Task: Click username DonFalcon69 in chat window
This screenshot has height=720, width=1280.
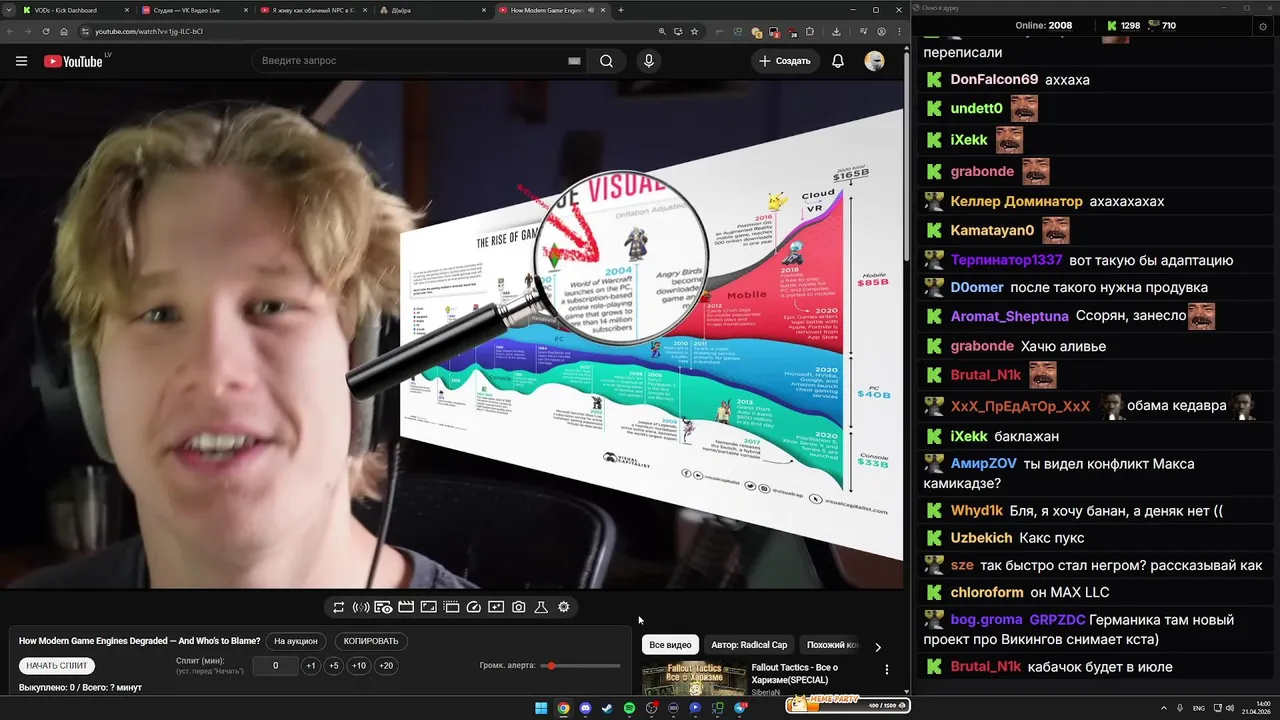Action: tap(994, 80)
